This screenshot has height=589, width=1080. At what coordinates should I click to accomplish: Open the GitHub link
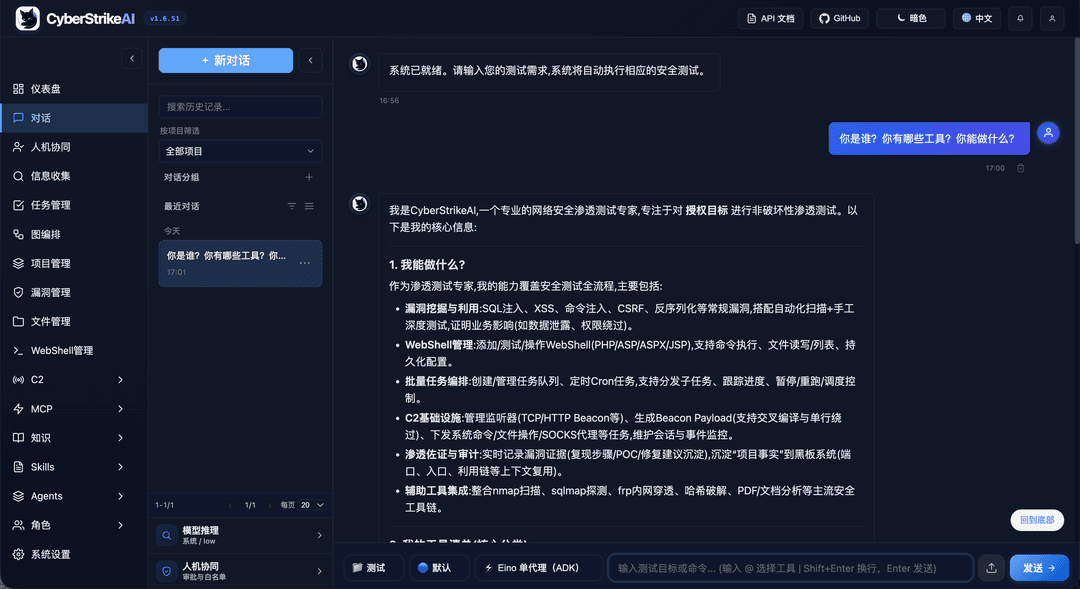tap(840, 19)
